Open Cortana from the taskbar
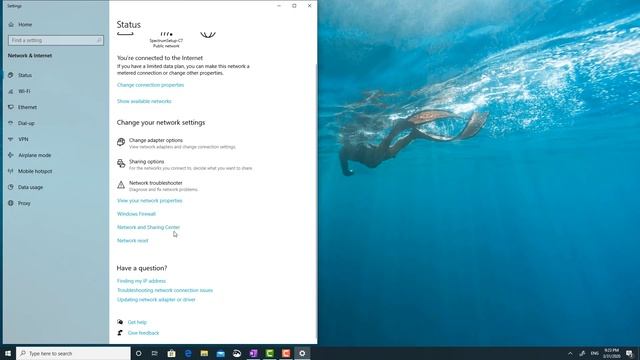Screen dimensions: 640x360 138,353
